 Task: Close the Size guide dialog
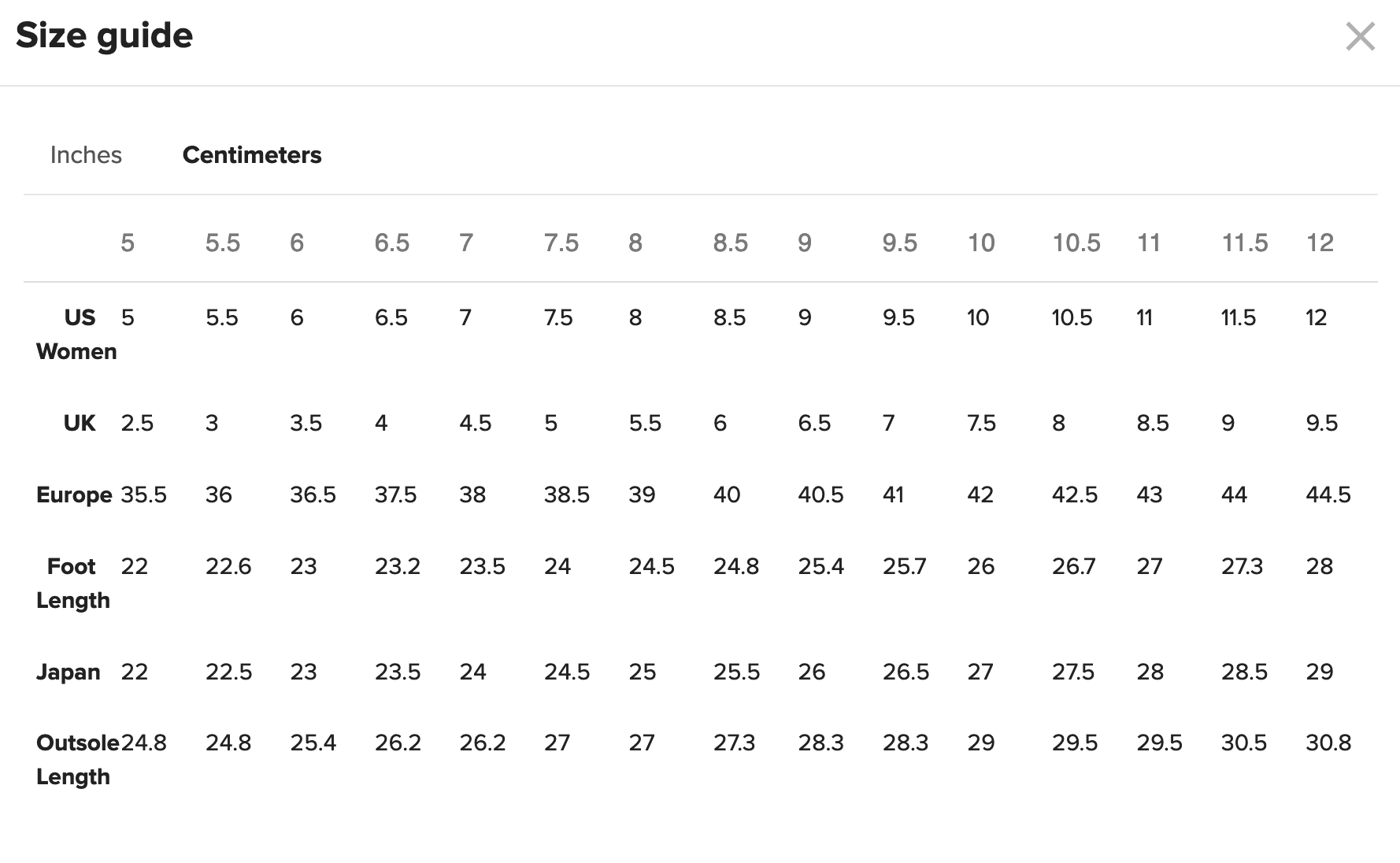click(1360, 37)
